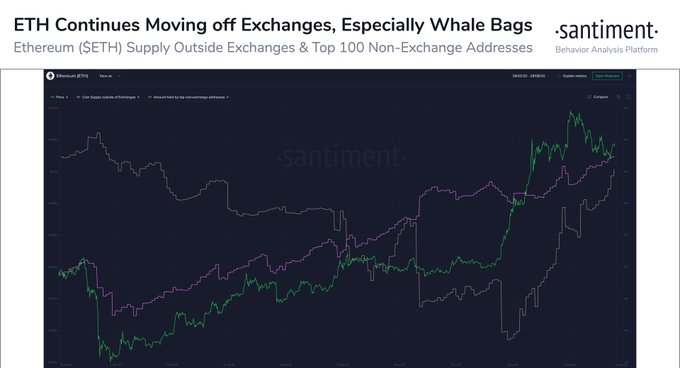Screen dimensions: 680x368
Task: Expand the arrow next to Save as
Action: point(119,76)
